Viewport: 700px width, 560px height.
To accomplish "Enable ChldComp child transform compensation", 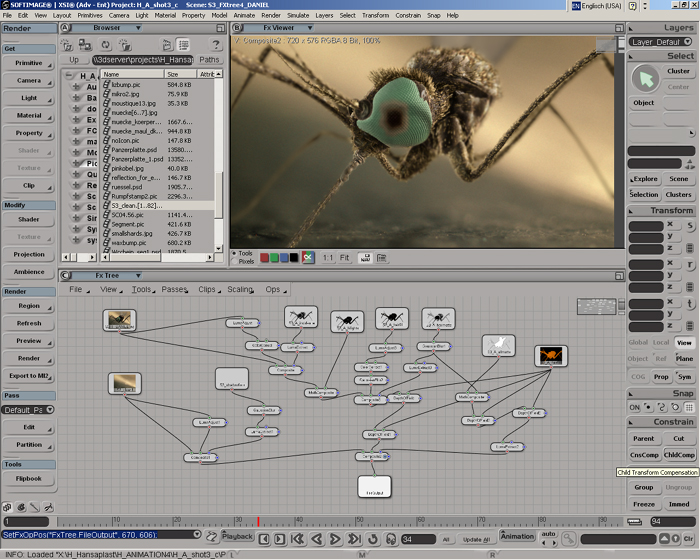I will (679, 455).
